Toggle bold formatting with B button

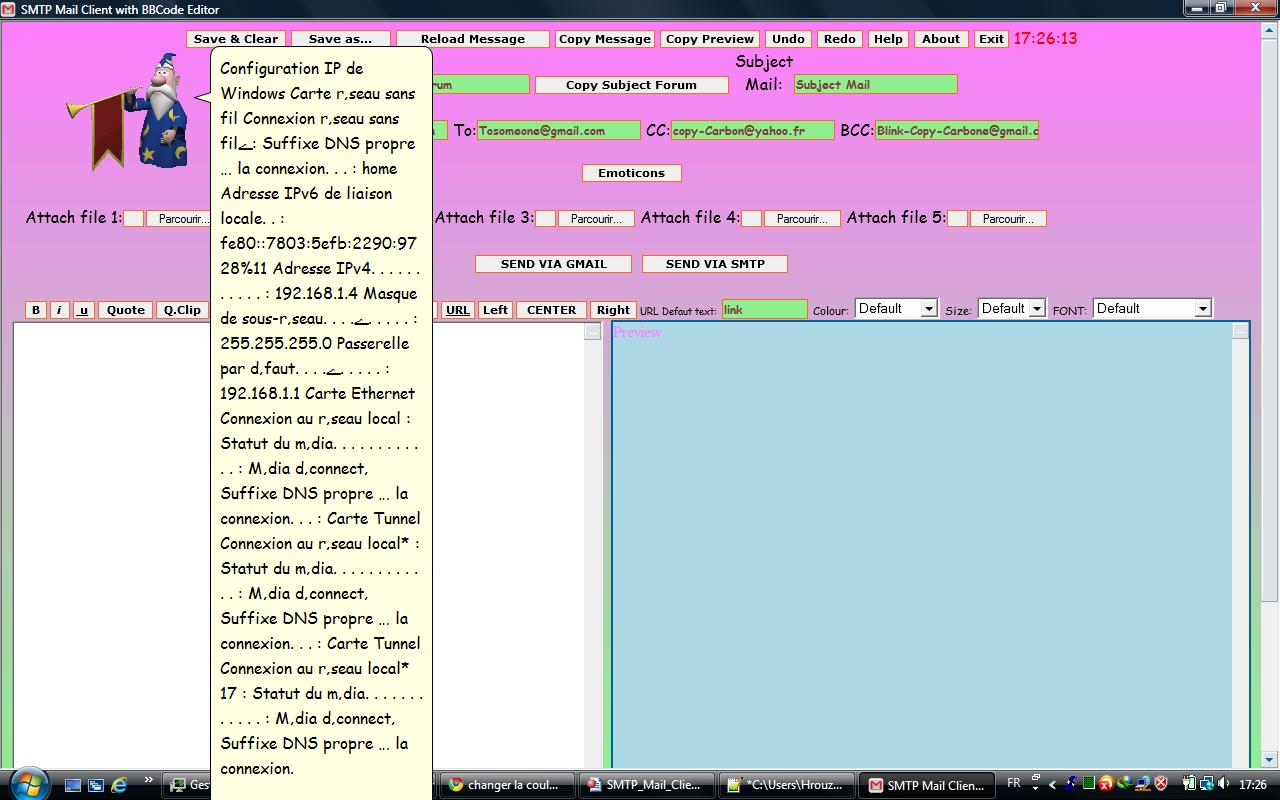pos(36,310)
